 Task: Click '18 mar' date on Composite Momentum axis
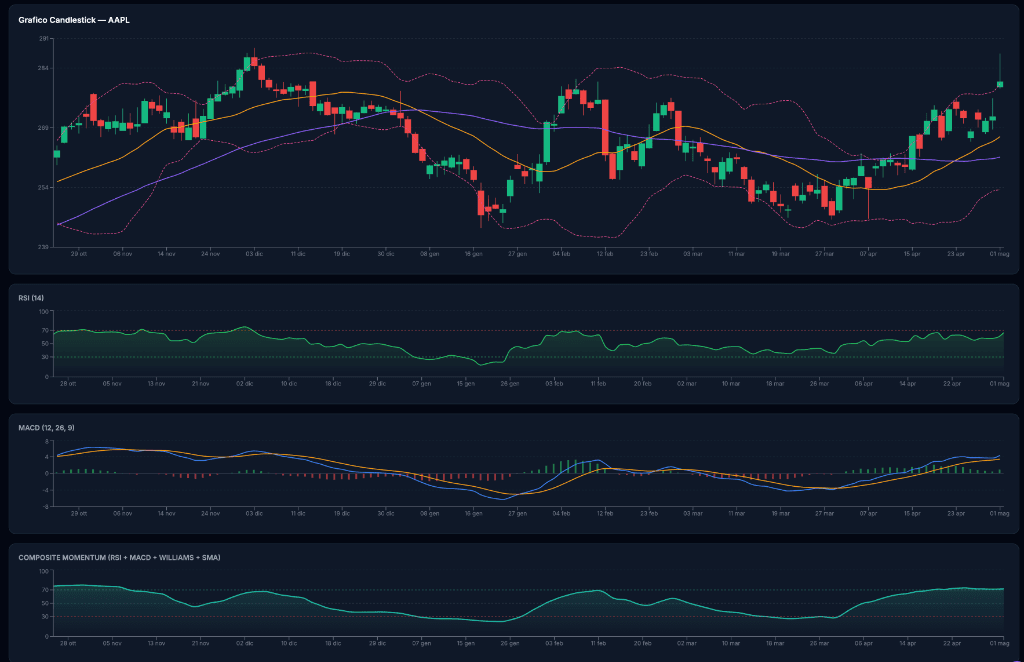[775, 644]
